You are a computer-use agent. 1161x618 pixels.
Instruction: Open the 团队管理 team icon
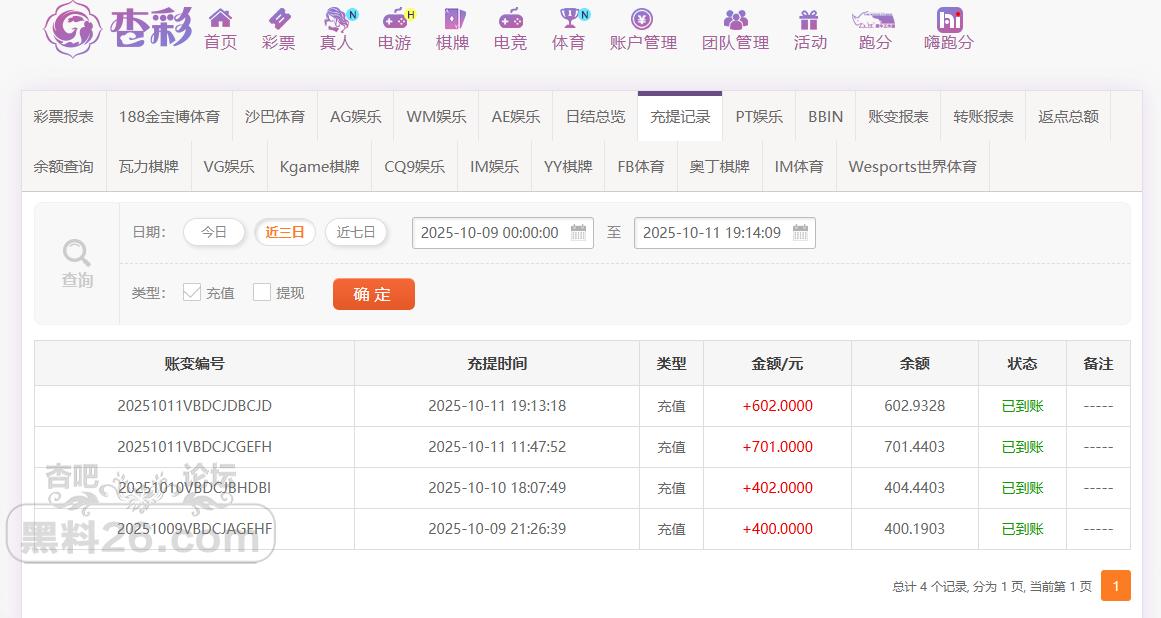coord(735,19)
